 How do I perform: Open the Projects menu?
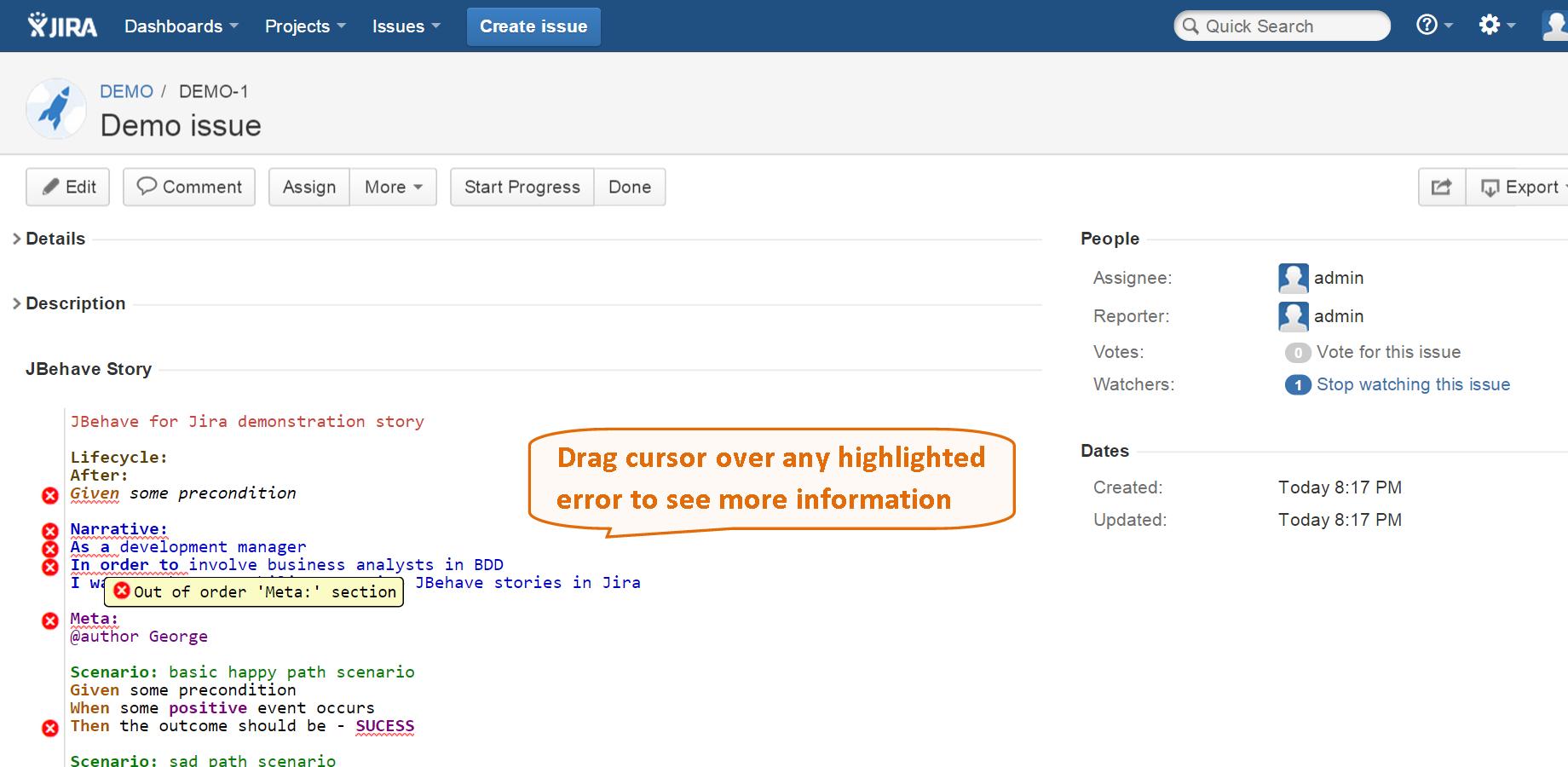click(x=305, y=26)
